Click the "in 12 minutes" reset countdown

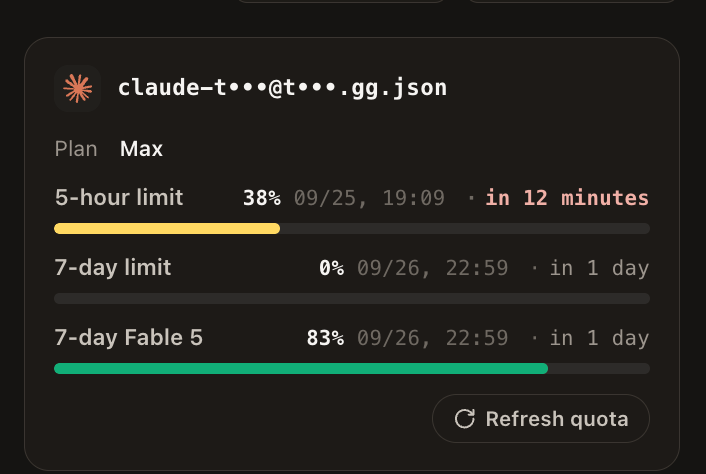tap(567, 198)
